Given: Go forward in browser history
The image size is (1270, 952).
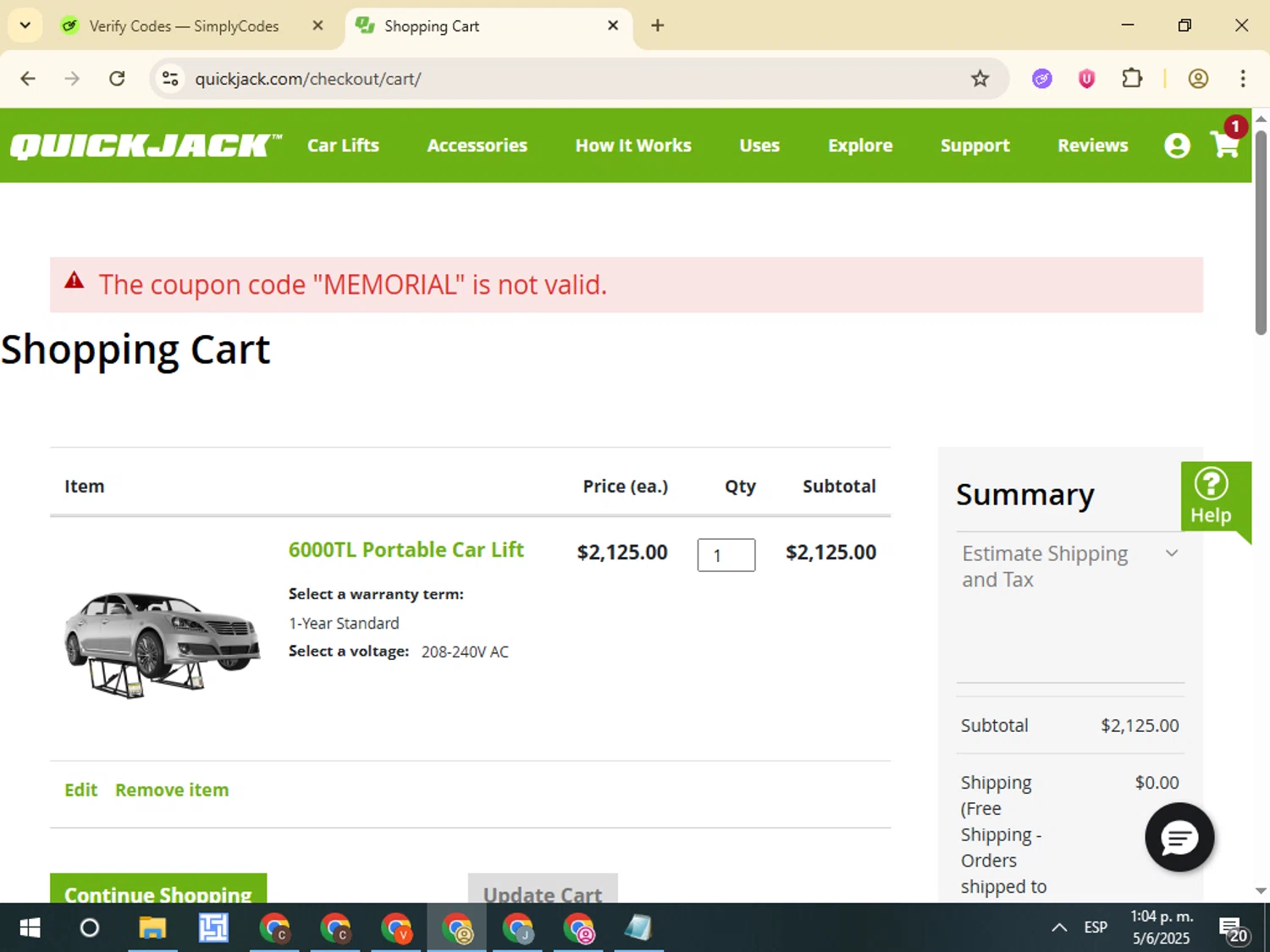Looking at the screenshot, I should [72, 79].
